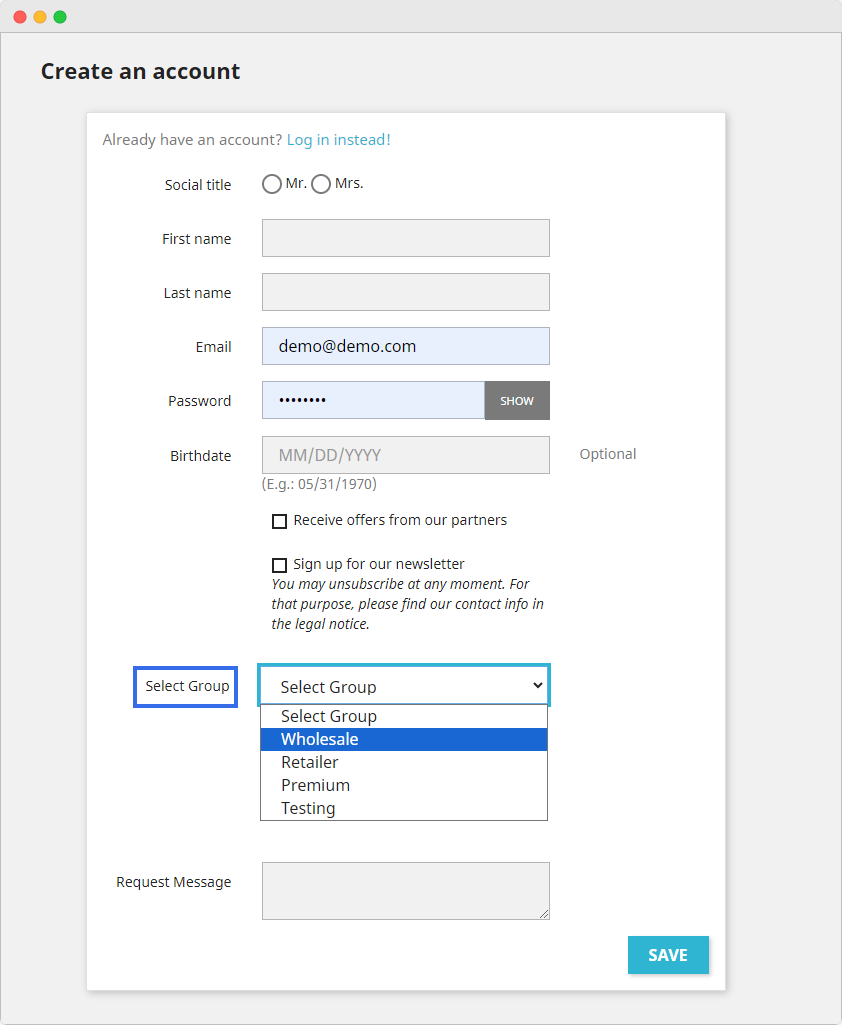Select the Mrs. radio button

[321, 185]
